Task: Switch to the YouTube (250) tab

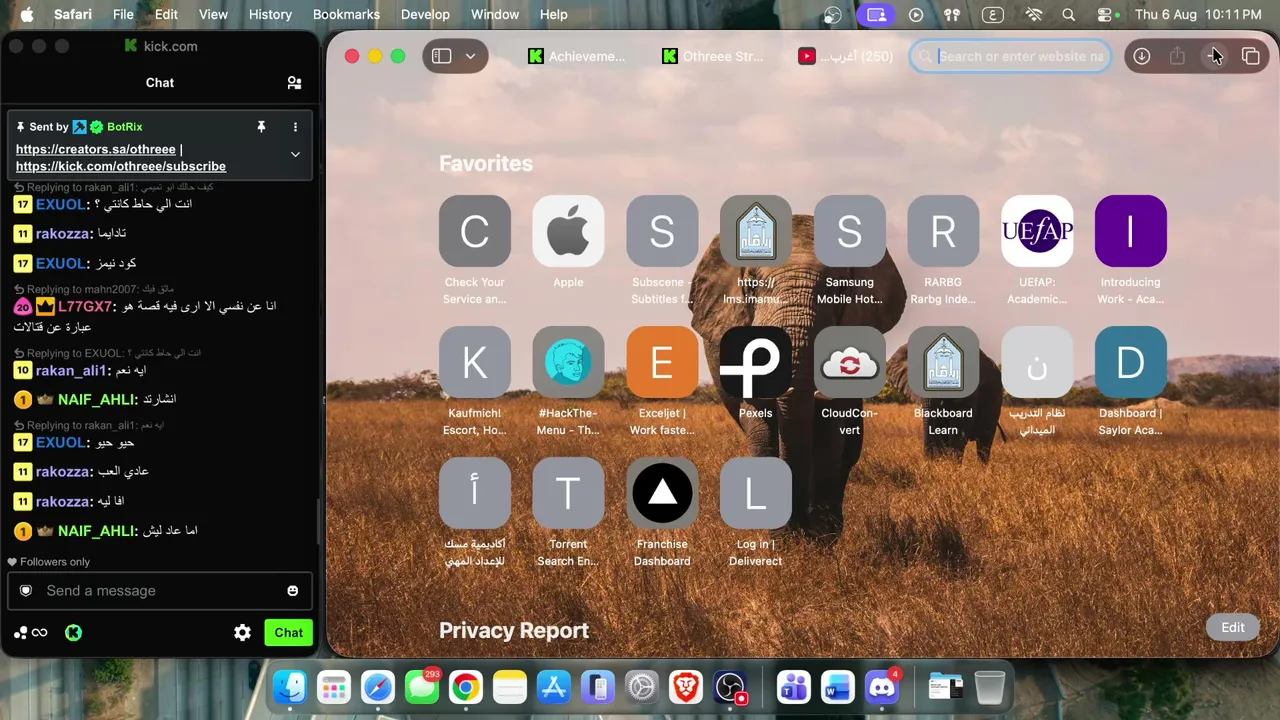Action: click(x=846, y=56)
